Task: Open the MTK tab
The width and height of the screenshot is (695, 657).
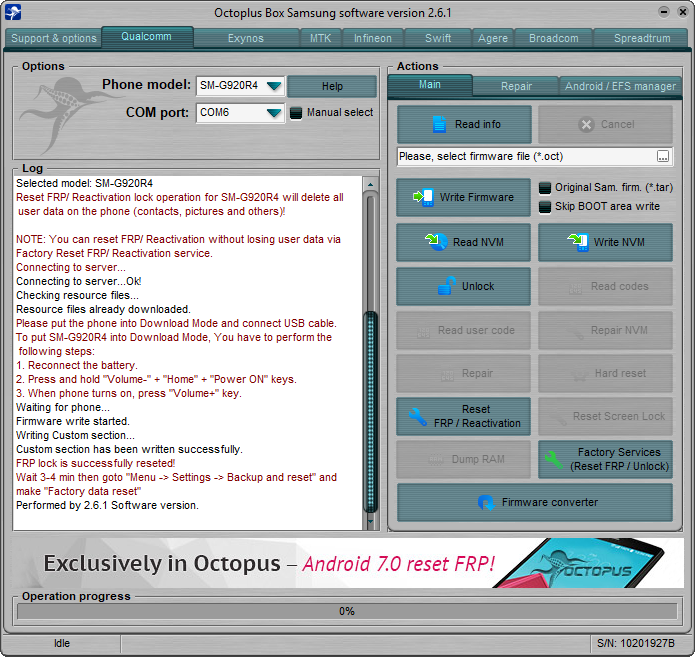Action: [320, 39]
